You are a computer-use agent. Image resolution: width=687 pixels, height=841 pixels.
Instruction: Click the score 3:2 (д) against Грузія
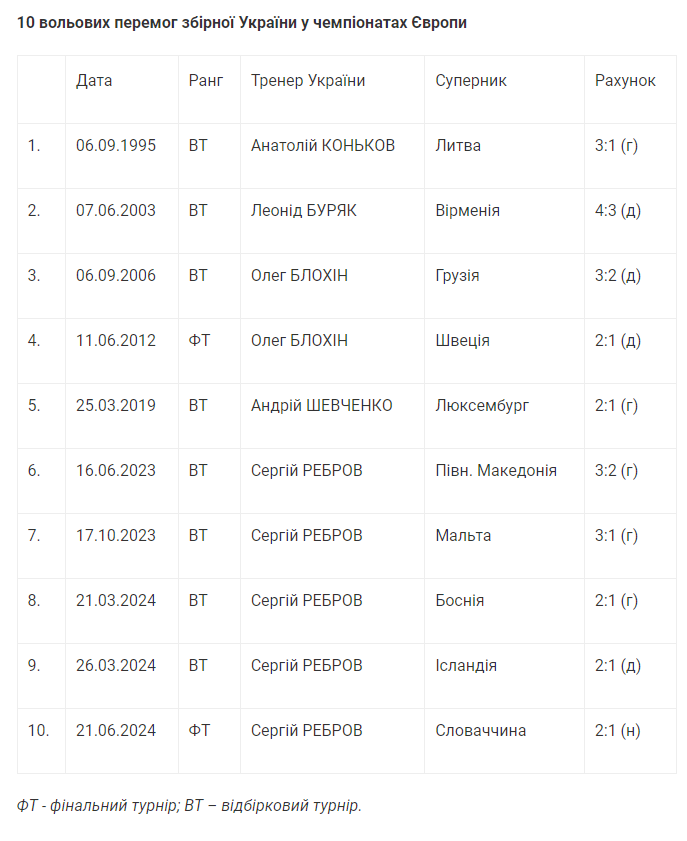coord(617,276)
